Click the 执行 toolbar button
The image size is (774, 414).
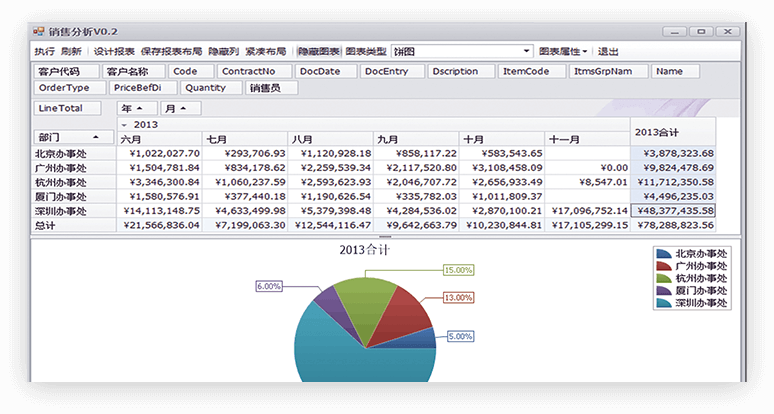click(44, 51)
